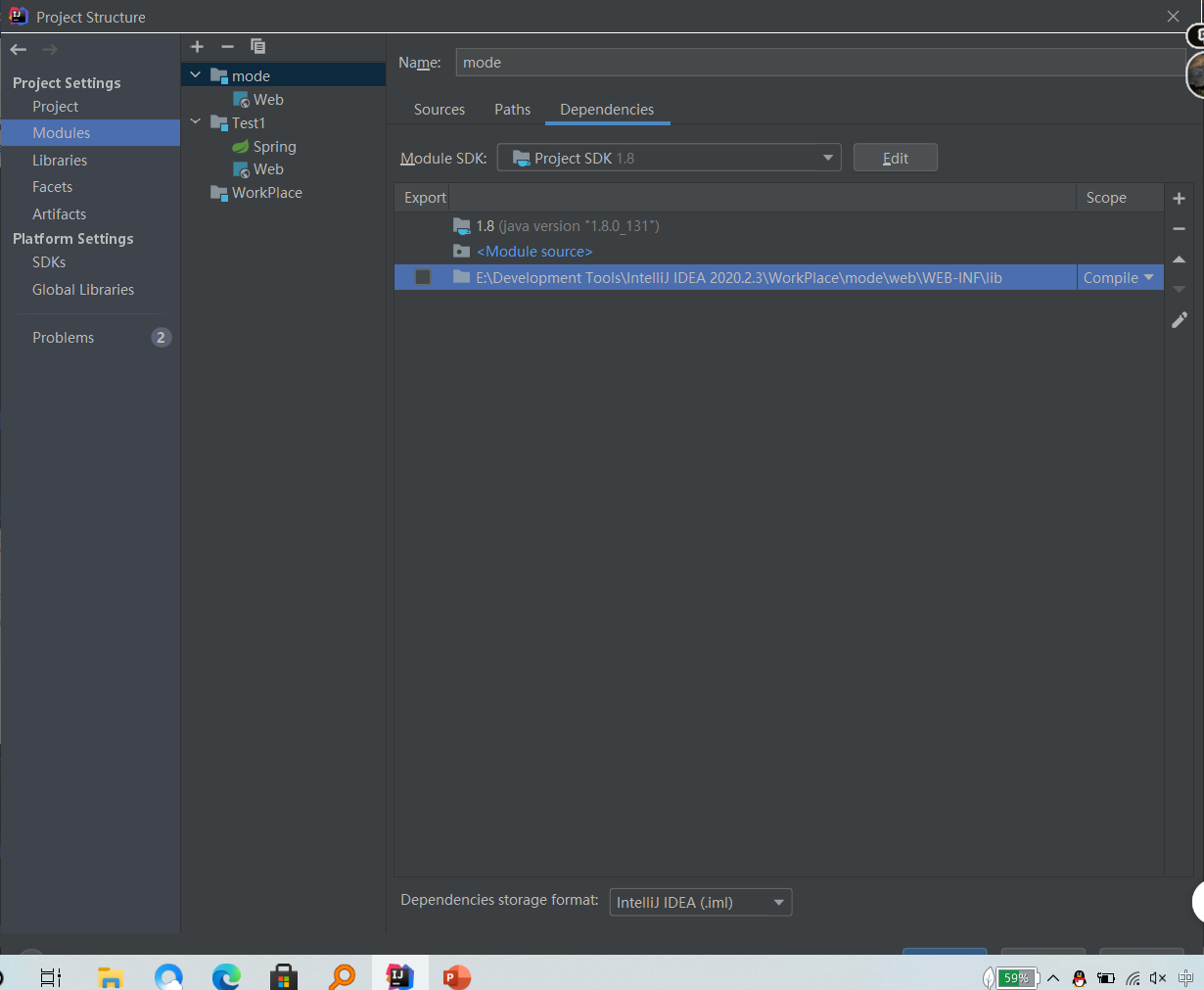The image size is (1204, 990).
Task: Click the Export column header
Action: 425,198
